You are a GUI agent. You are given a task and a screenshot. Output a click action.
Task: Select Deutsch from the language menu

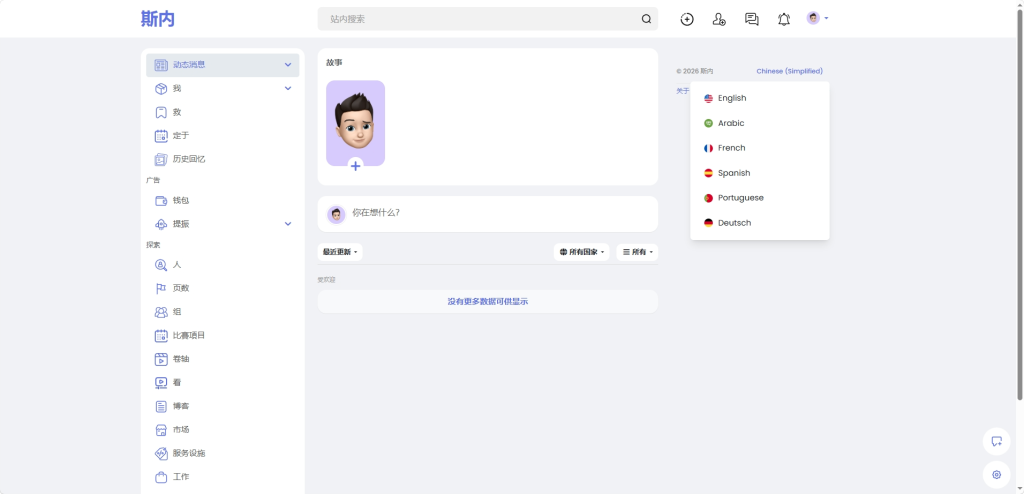(x=760, y=223)
